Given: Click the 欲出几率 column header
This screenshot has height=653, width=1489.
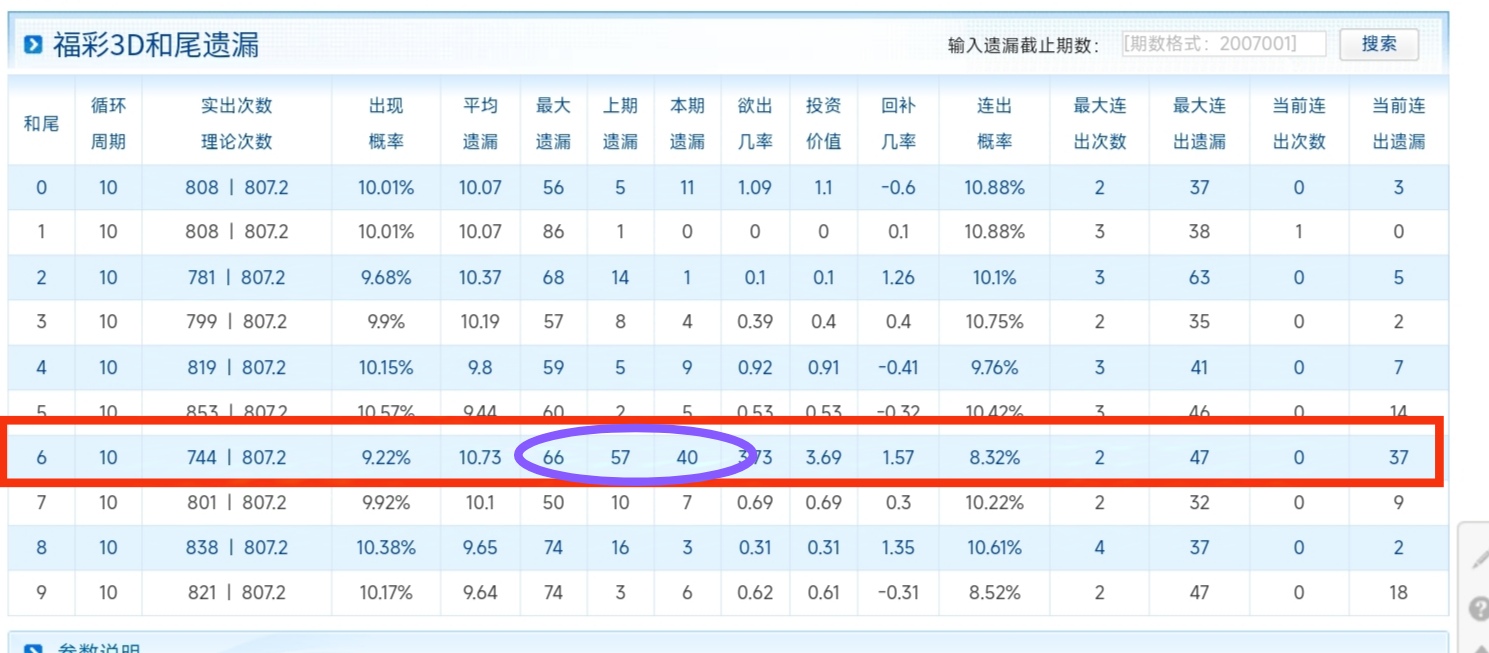Looking at the screenshot, I should pyautogui.click(x=755, y=123).
